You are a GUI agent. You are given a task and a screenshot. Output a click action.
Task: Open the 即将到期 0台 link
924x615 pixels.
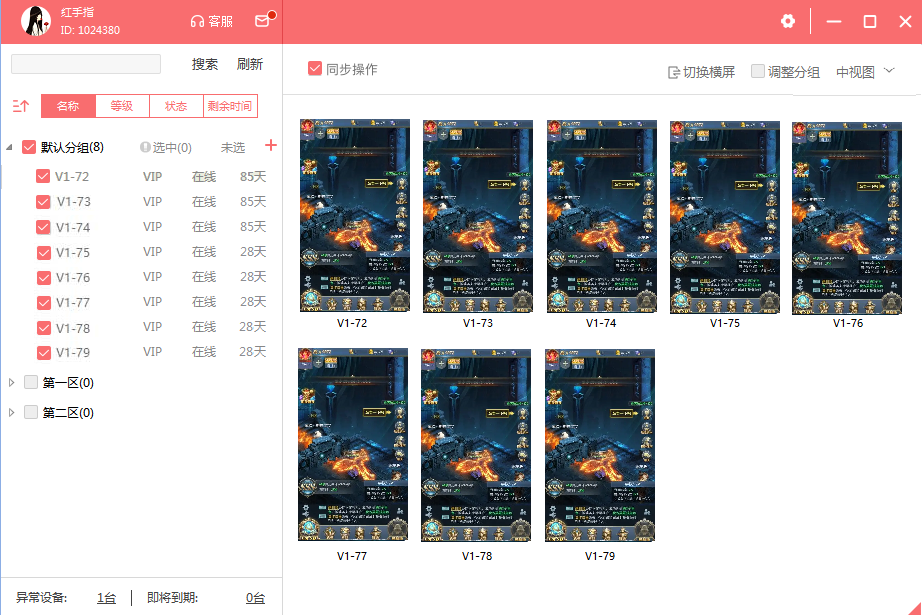point(255,598)
